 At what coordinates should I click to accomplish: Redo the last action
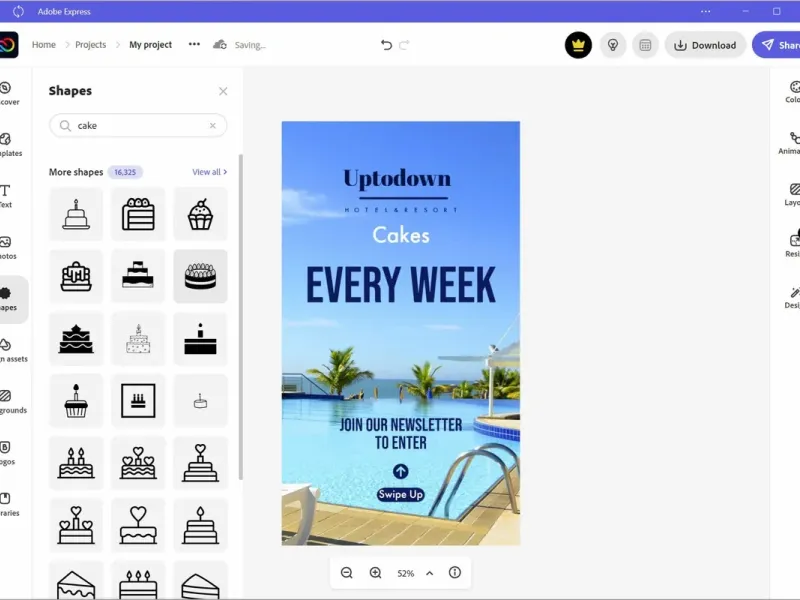pyautogui.click(x=404, y=45)
